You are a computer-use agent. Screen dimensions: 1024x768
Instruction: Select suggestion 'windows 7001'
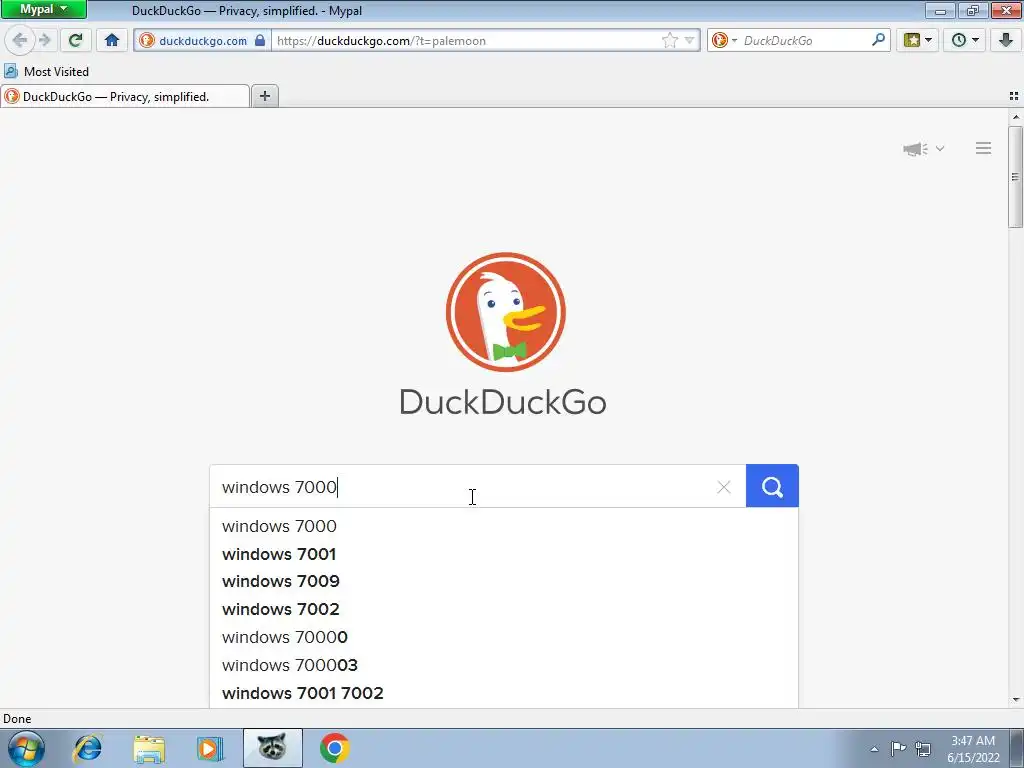pos(504,554)
